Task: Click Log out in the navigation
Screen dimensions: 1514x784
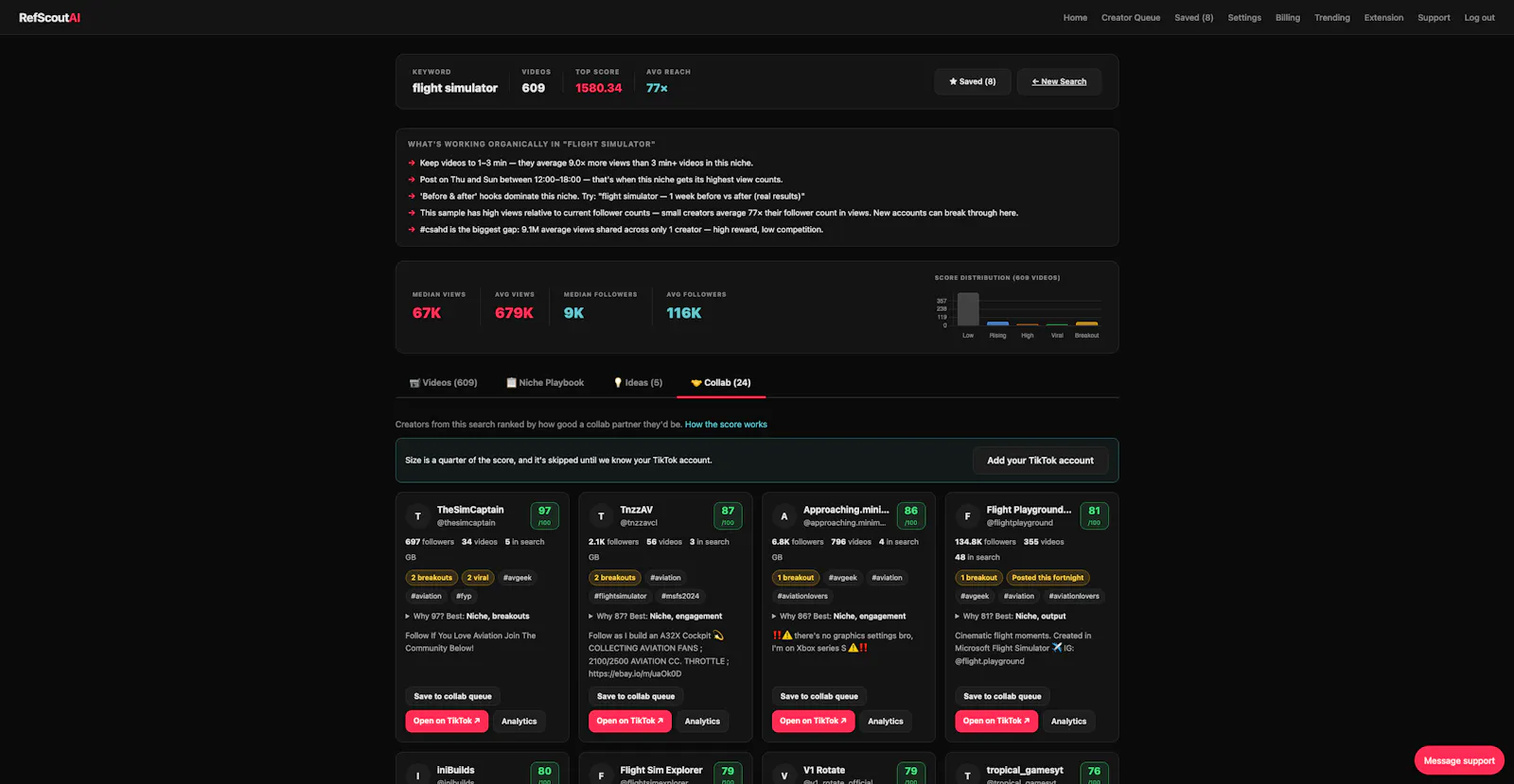Action: coord(1480,17)
